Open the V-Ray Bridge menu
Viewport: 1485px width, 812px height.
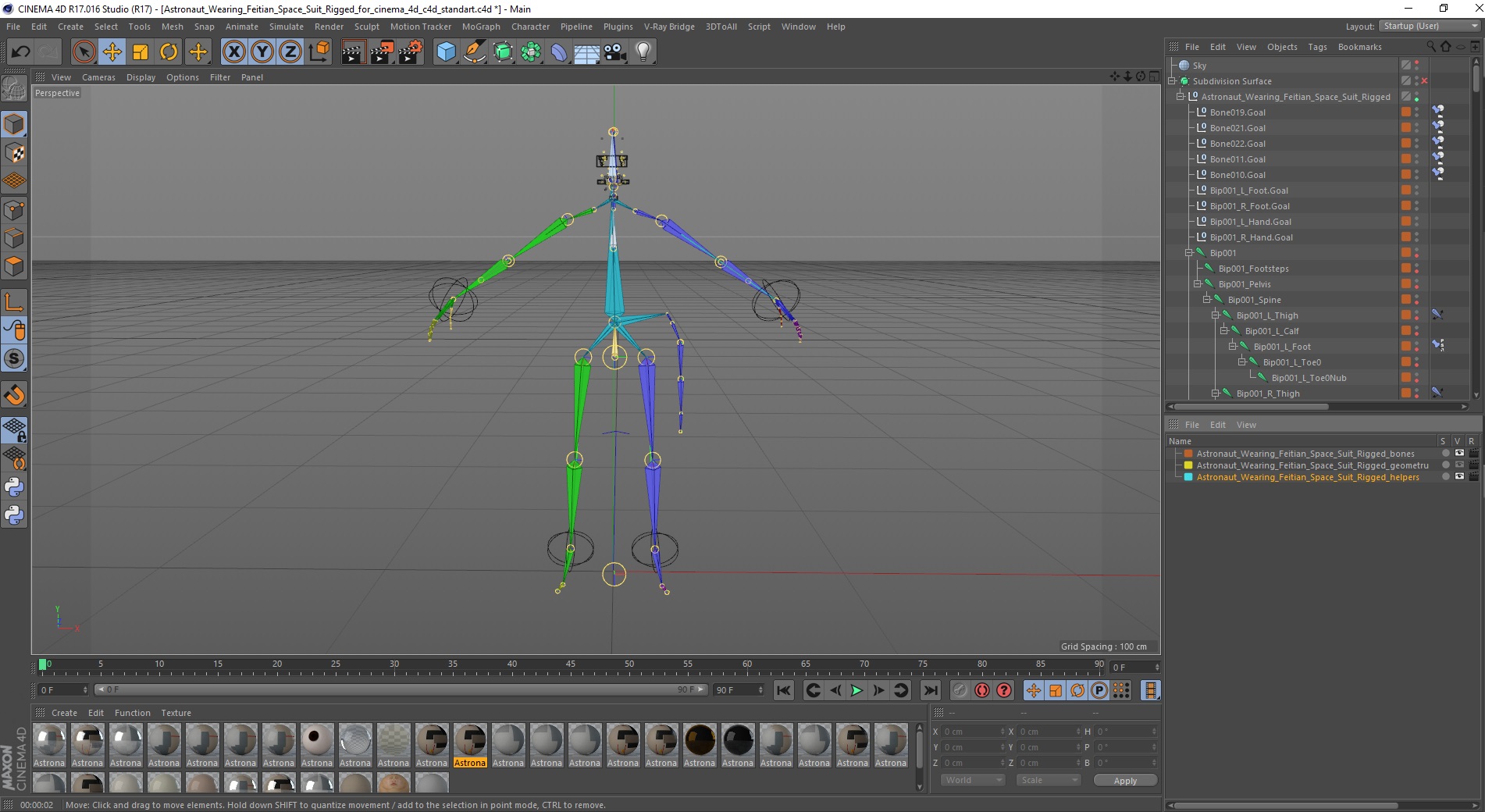point(669,27)
